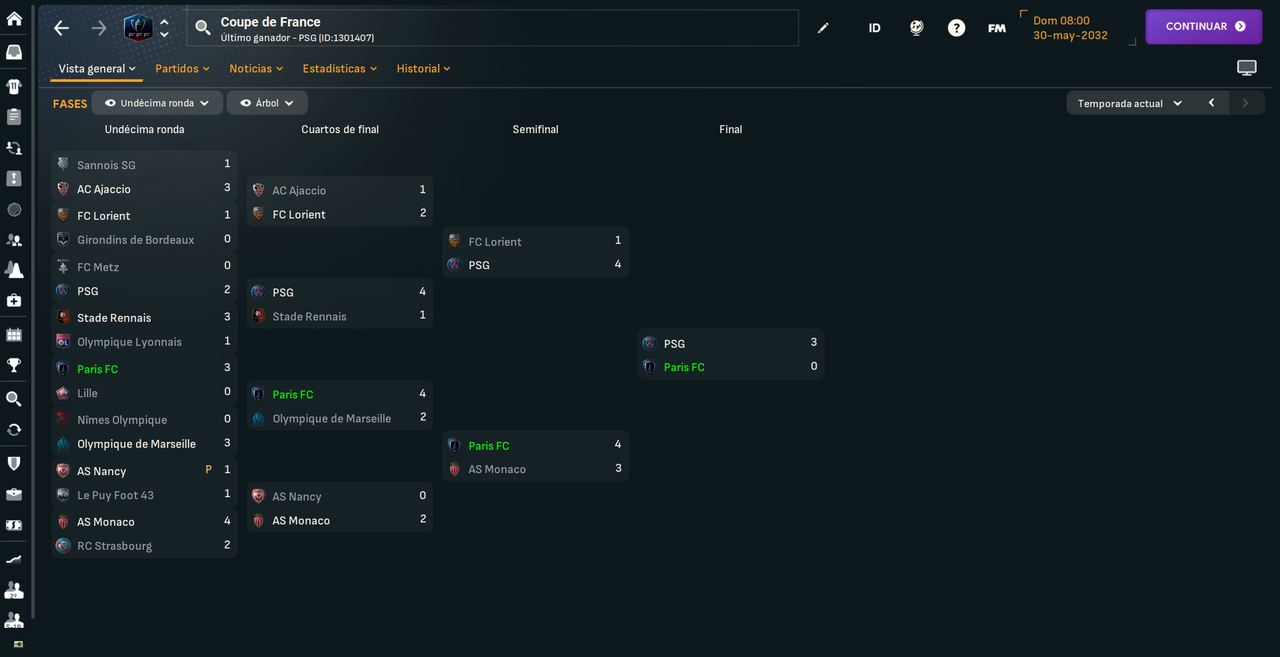This screenshot has width=1280, height=657.
Task: Expand the Undécima ronda phase dropdown
Action: tap(157, 103)
